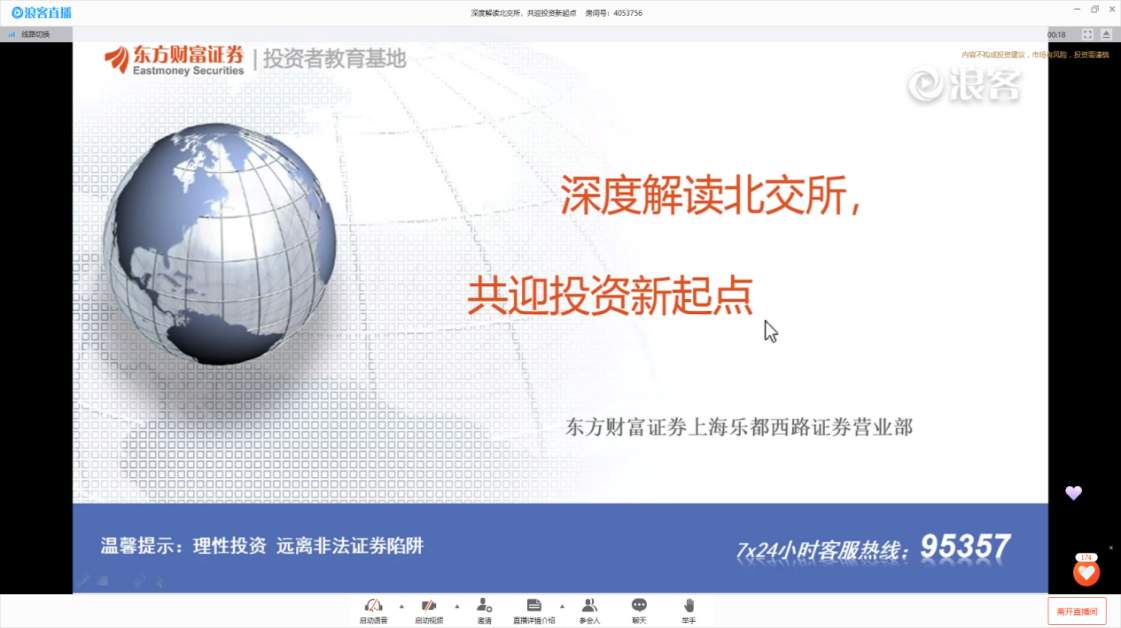Expand the arrow next to 直播详情介绍
The image size is (1121, 628).
pyautogui.click(x=563, y=607)
